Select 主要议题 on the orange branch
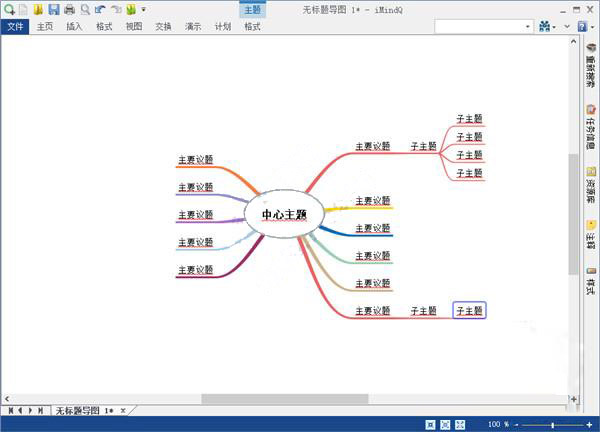600x432 pixels. tap(196, 160)
